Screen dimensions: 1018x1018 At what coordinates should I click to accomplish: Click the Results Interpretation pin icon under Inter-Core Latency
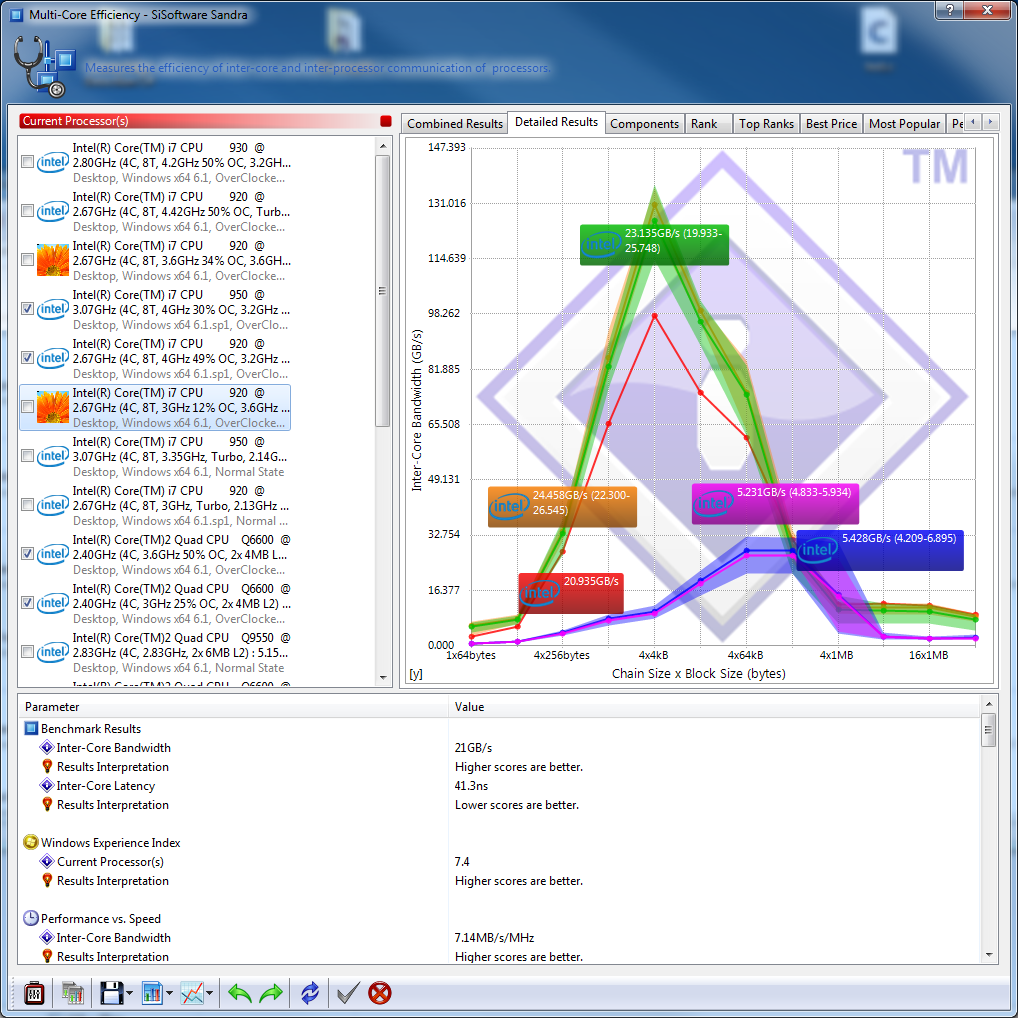tap(47, 804)
